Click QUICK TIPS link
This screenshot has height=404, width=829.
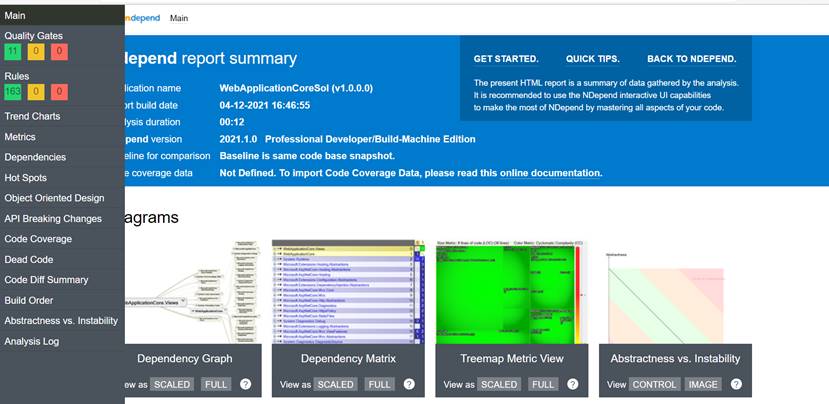[x=593, y=59]
